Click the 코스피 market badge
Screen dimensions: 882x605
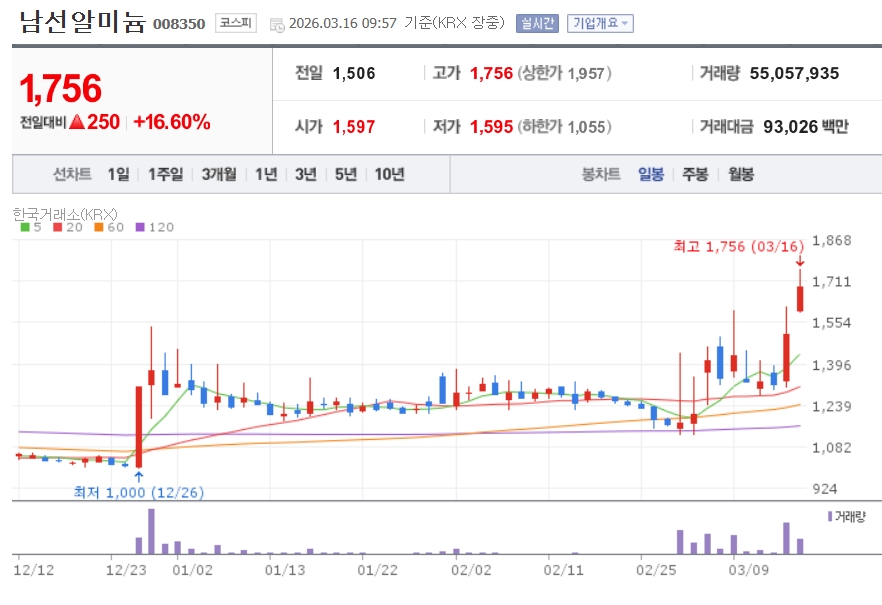pyautogui.click(x=236, y=23)
